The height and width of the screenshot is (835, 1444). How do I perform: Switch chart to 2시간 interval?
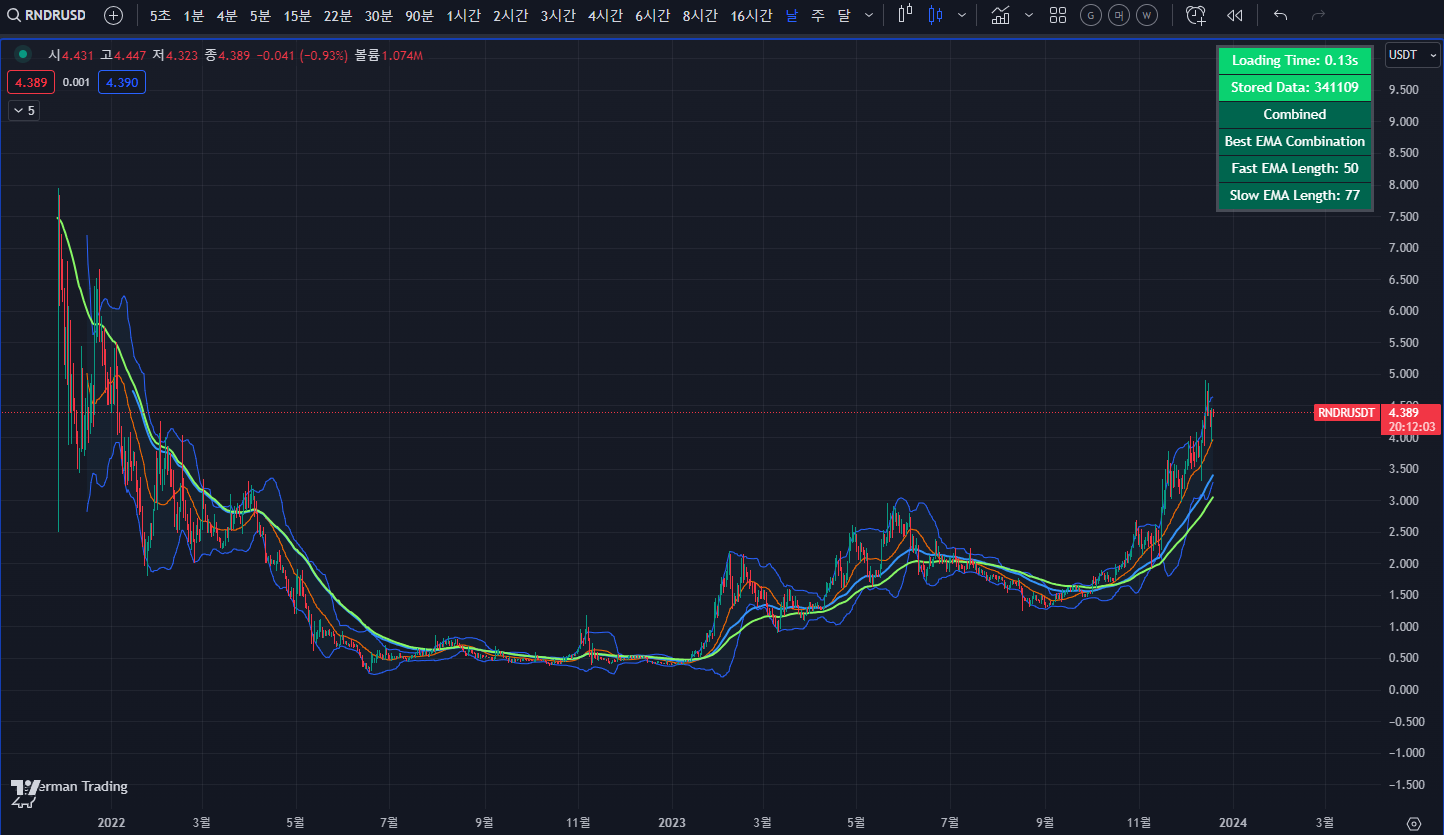511,15
